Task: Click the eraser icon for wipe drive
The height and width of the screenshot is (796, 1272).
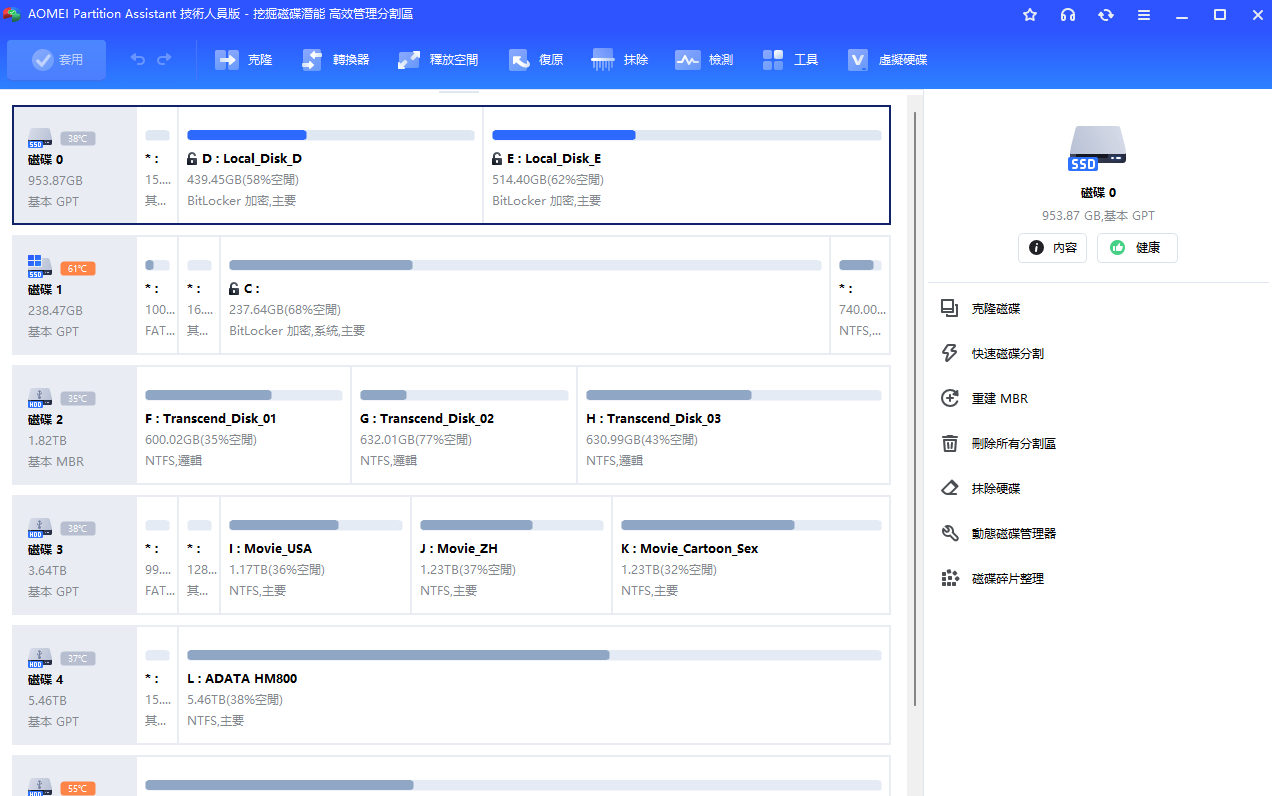Action: click(950, 489)
